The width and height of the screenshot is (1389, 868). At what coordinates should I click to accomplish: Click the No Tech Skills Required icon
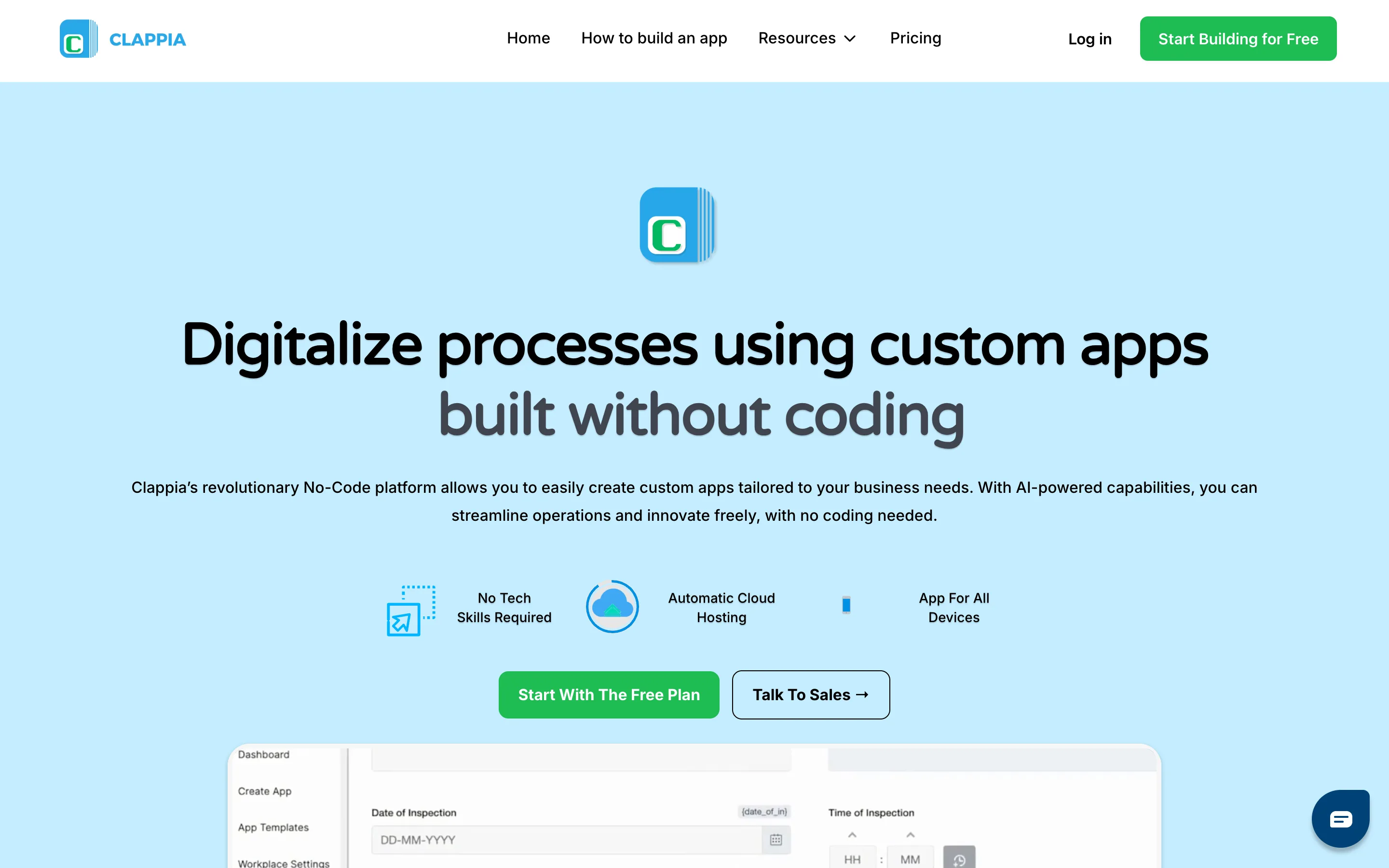411,610
